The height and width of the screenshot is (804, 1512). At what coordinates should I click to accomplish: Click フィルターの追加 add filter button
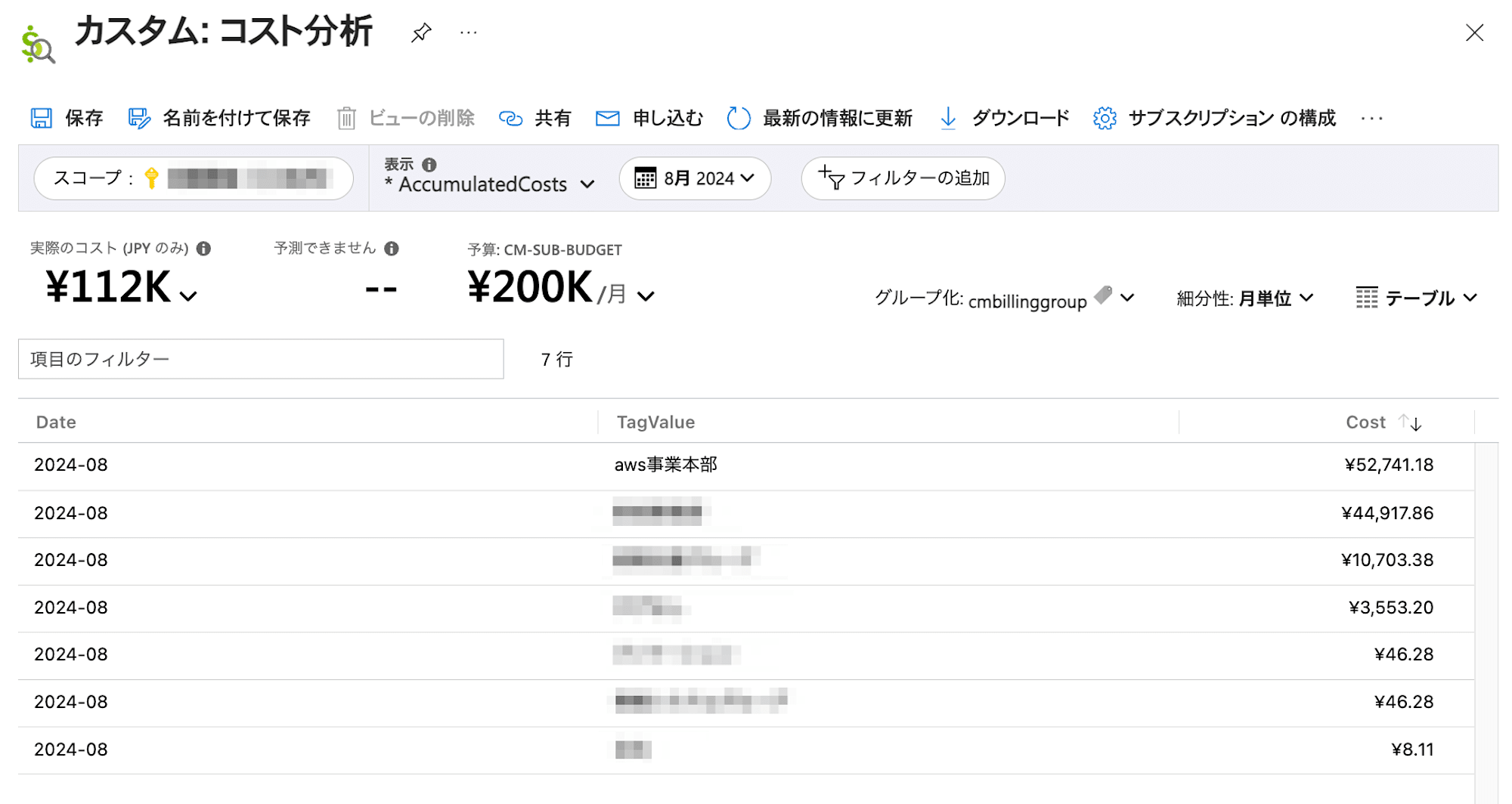click(903, 178)
